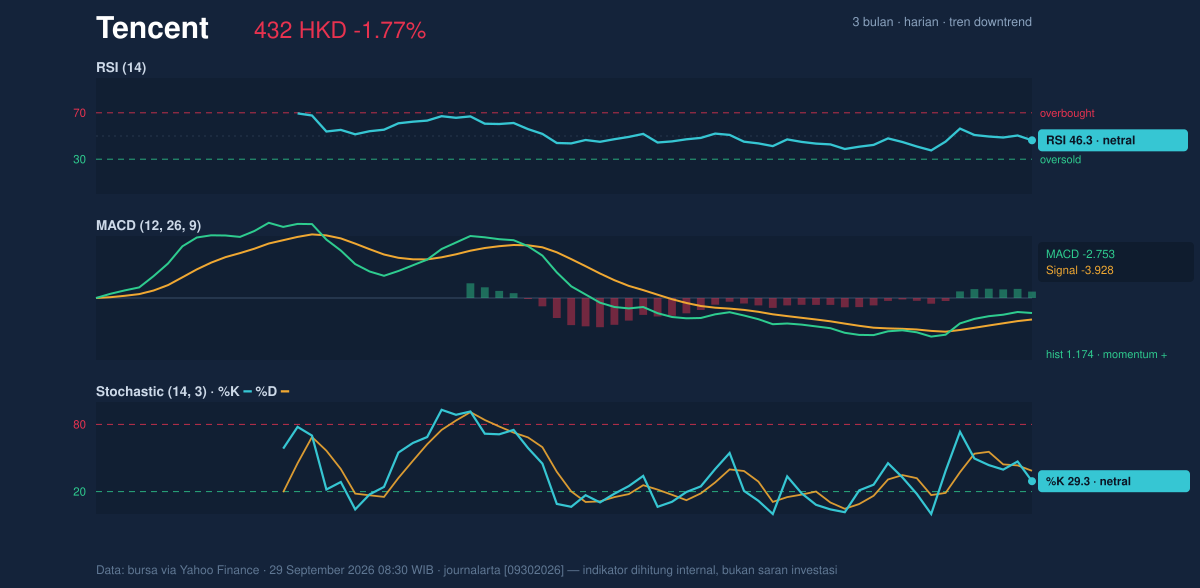This screenshot has width=1200, height=588.
Task: Click the MACD (12, 26, 9) heading
Action: tap(148, 225)
